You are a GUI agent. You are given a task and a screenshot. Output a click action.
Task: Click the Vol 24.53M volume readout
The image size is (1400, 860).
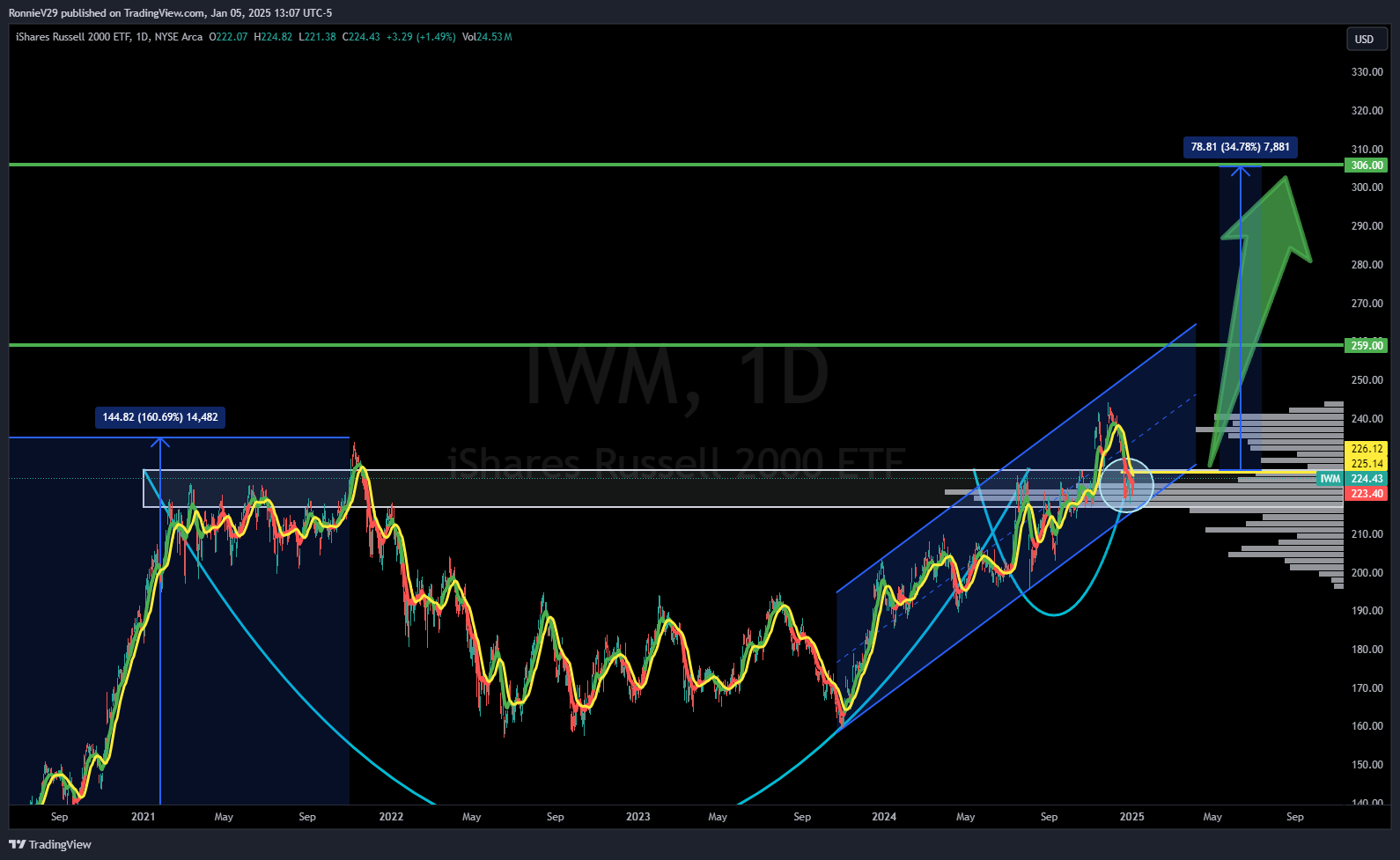[x=487, y=37]
